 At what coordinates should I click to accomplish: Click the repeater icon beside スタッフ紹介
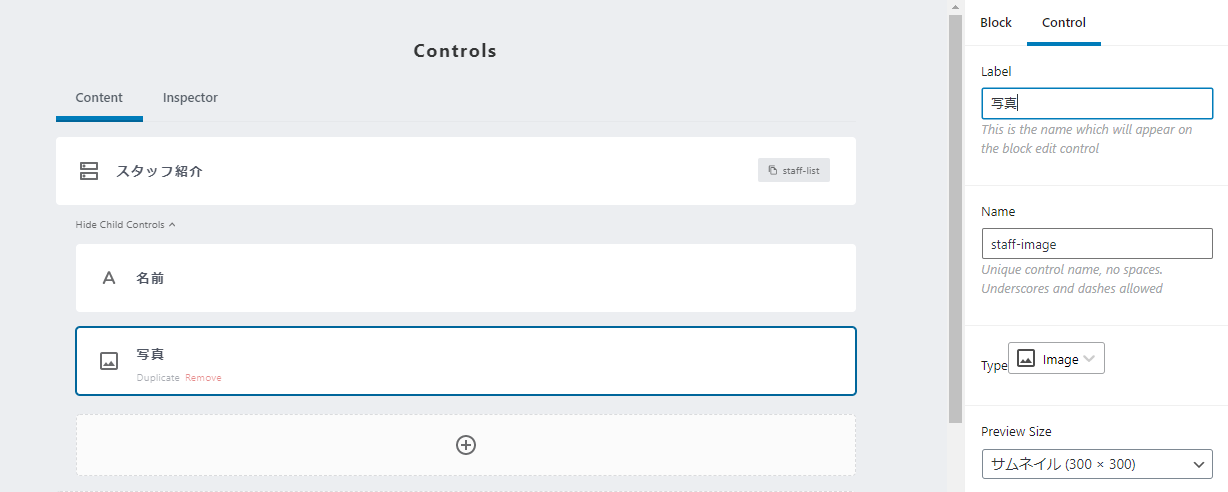click(89, 171)
